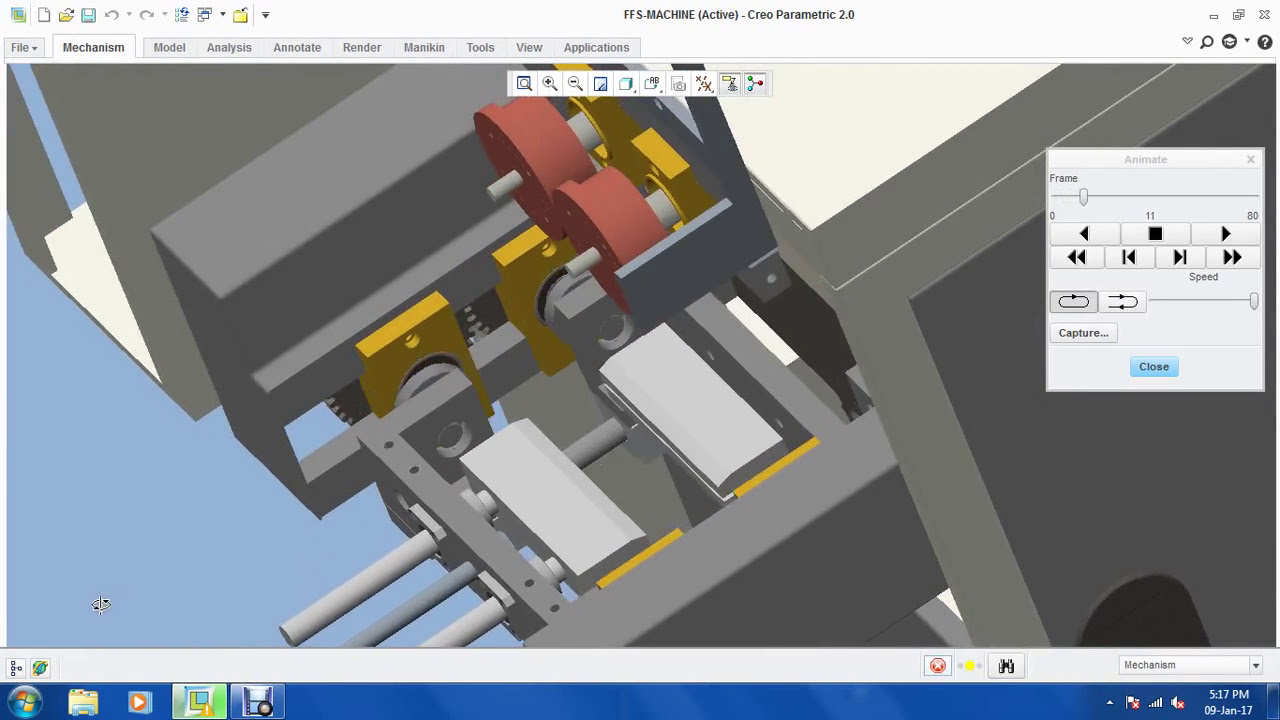Adjust the animation Speed slider
This screenshot has width=1280, height=720.
tap(1253, 301)
